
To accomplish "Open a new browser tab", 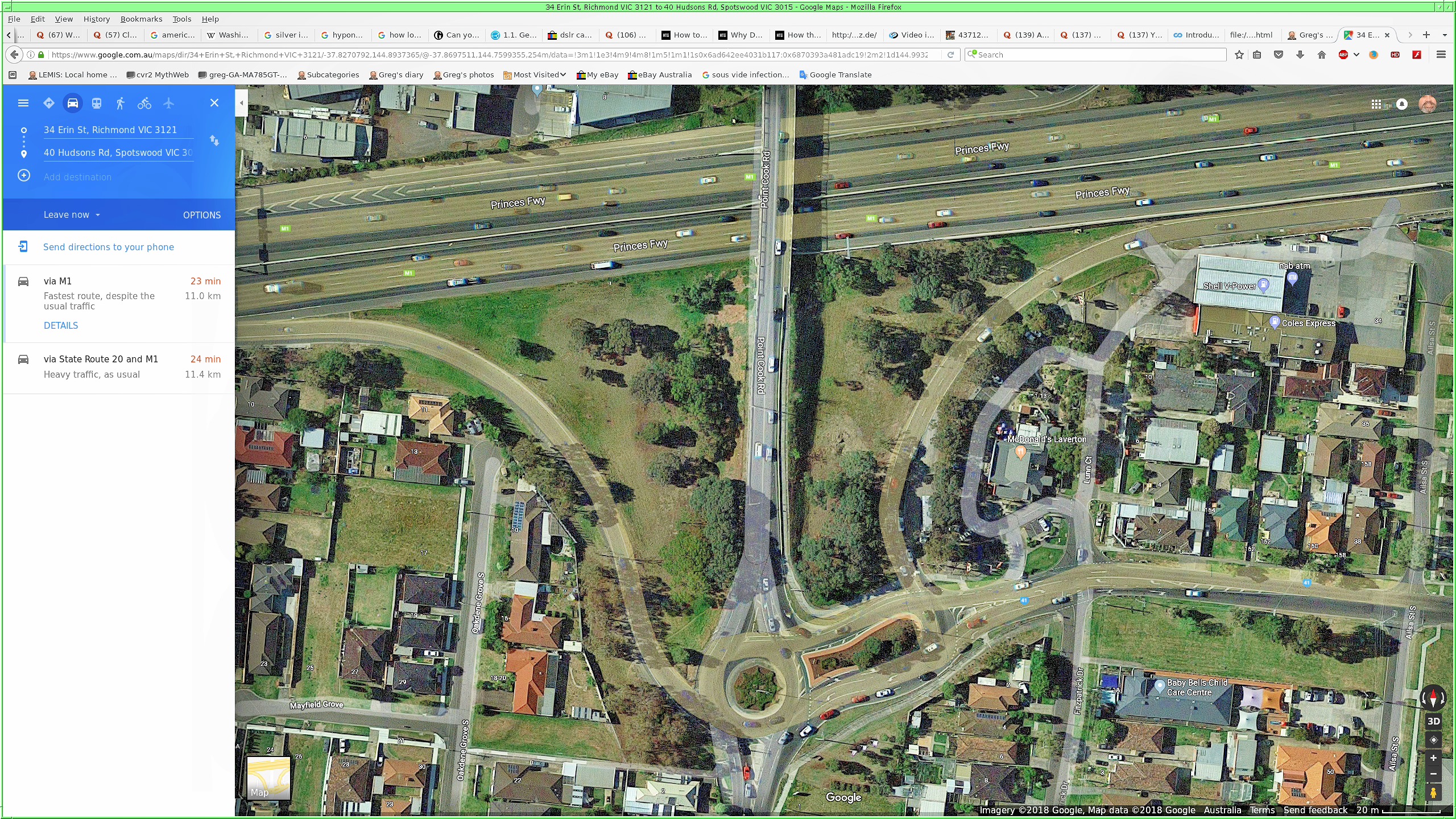I will click(x=1426, y=35).
